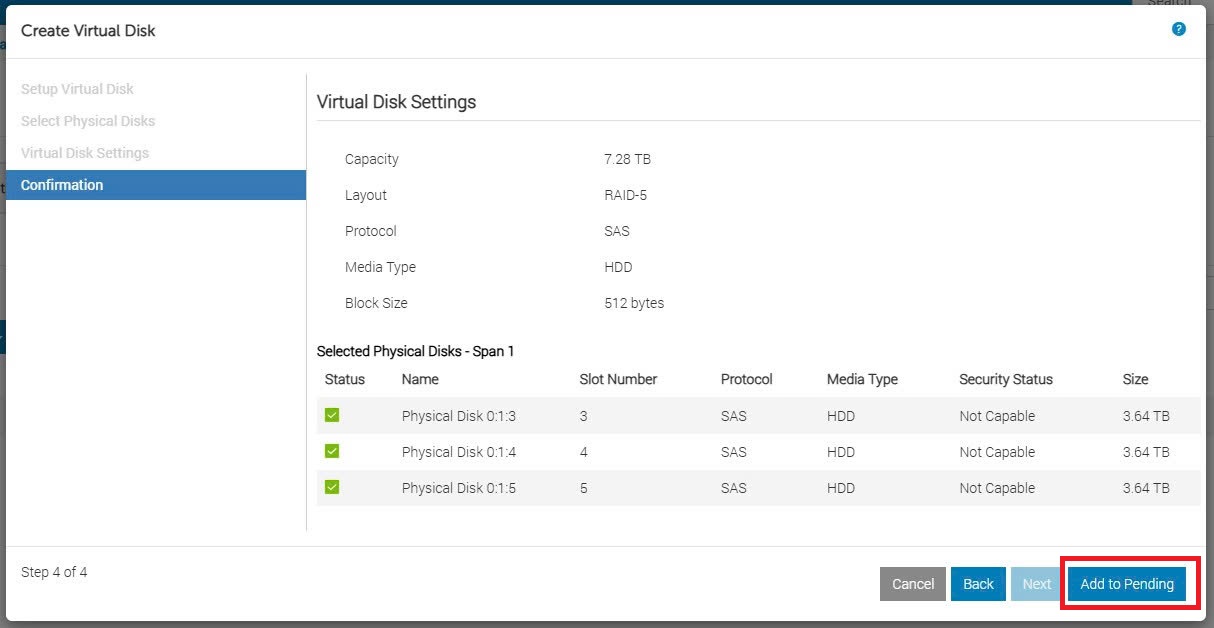The width and height of the screenshot is (1214, 628).
Task: Select the Confirmation step in sidebar
Action: [x=62, y=185]
